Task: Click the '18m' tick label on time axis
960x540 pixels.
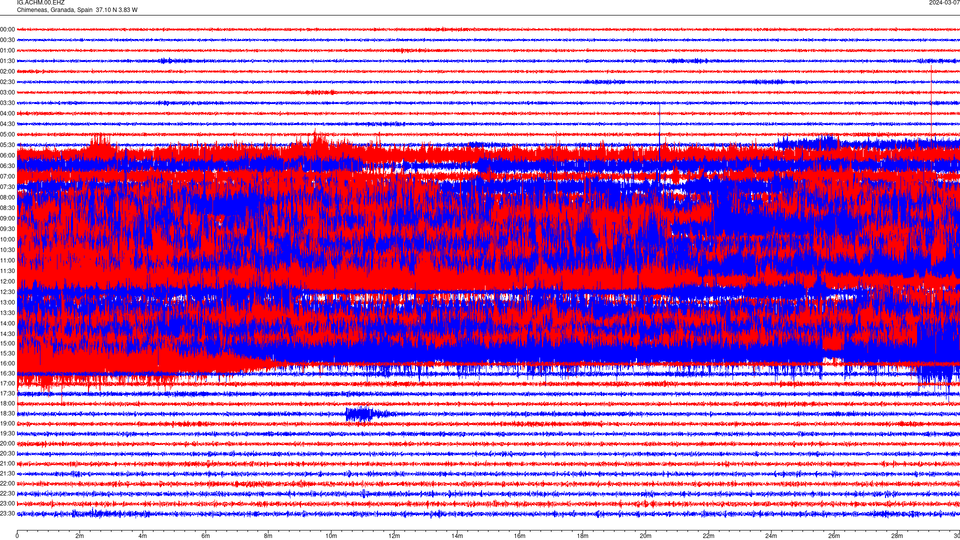Action: tap(582, 536)
